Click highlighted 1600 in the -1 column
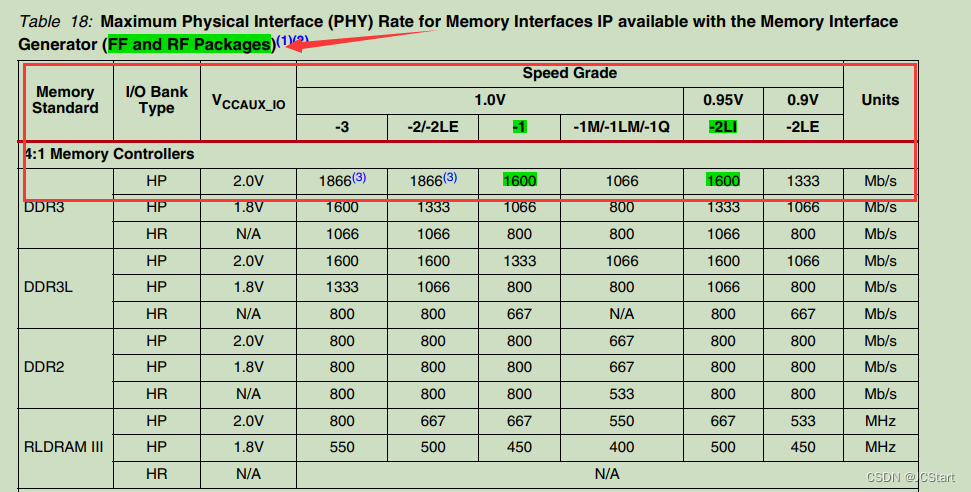 (520, 180)
